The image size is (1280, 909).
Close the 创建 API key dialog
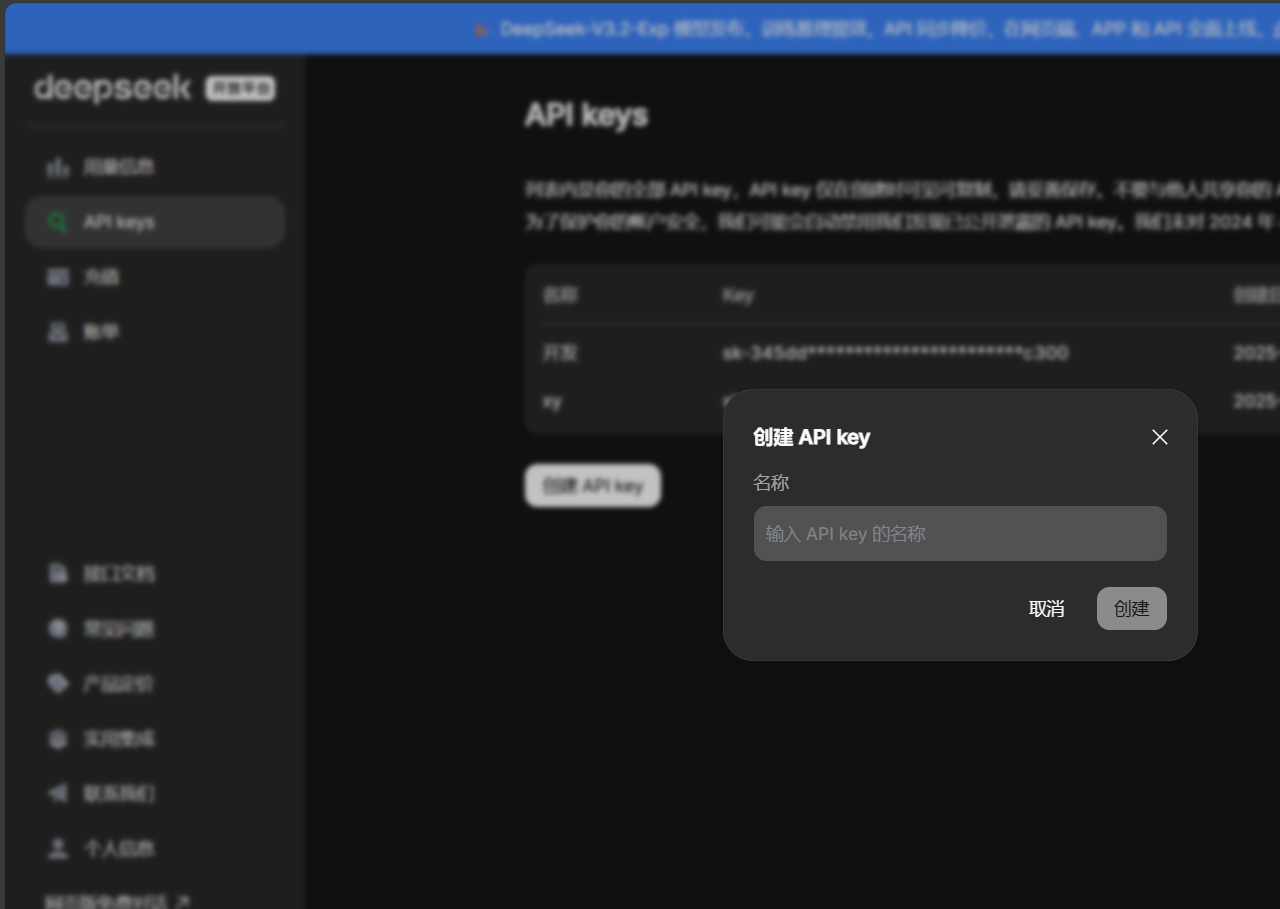1159,437
